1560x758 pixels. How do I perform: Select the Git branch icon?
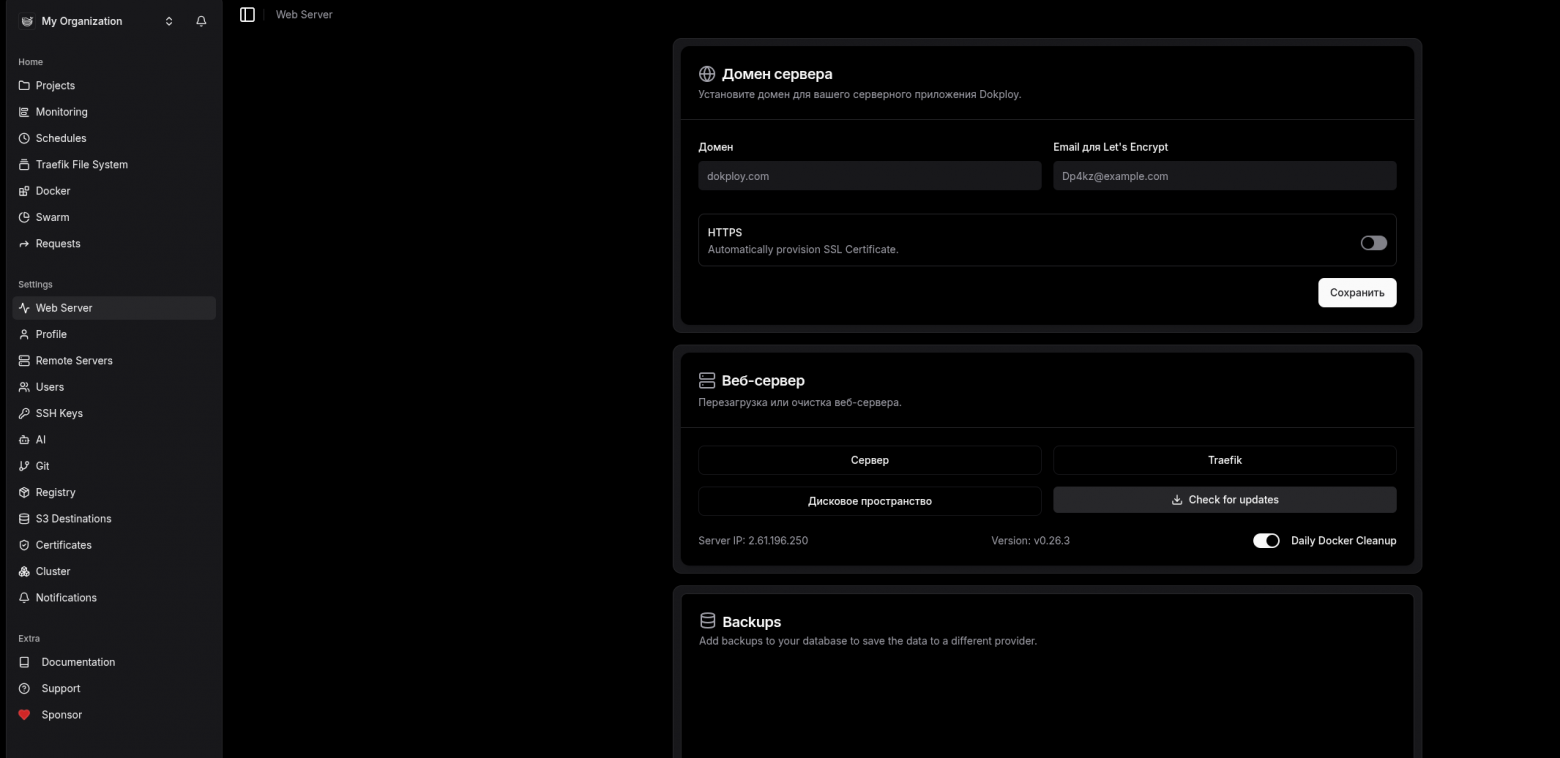(x=23, y=466)
